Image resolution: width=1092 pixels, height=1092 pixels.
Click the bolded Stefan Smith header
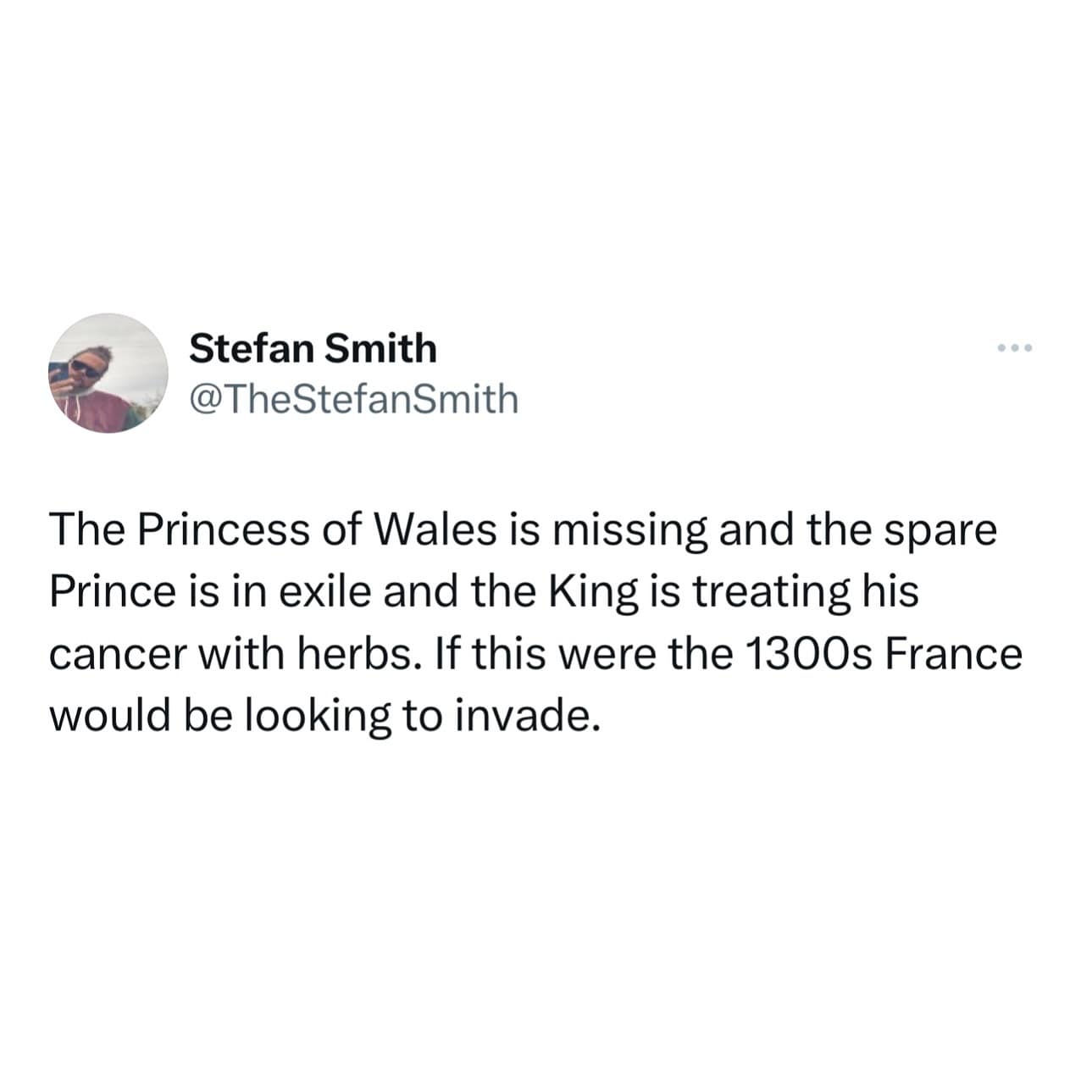pyautogui.click(x=313, y=346)
